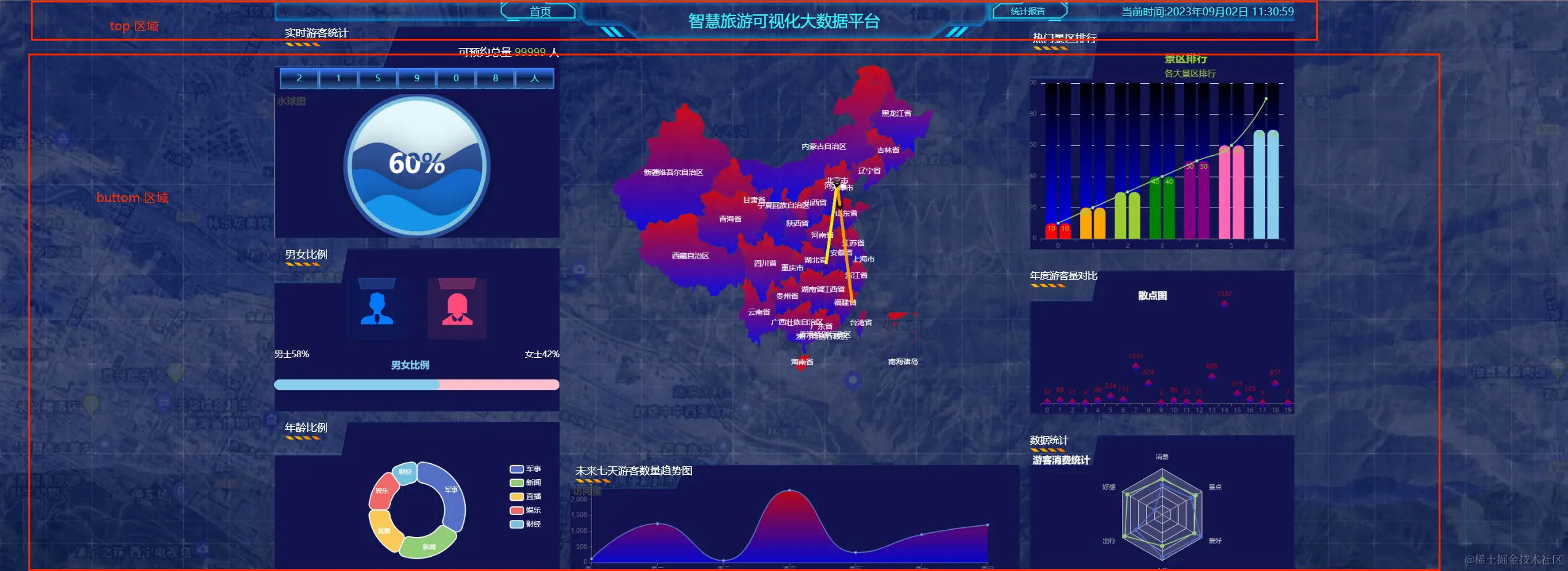
Task: Click the 景点 radar axis label
Action: 1215,487
